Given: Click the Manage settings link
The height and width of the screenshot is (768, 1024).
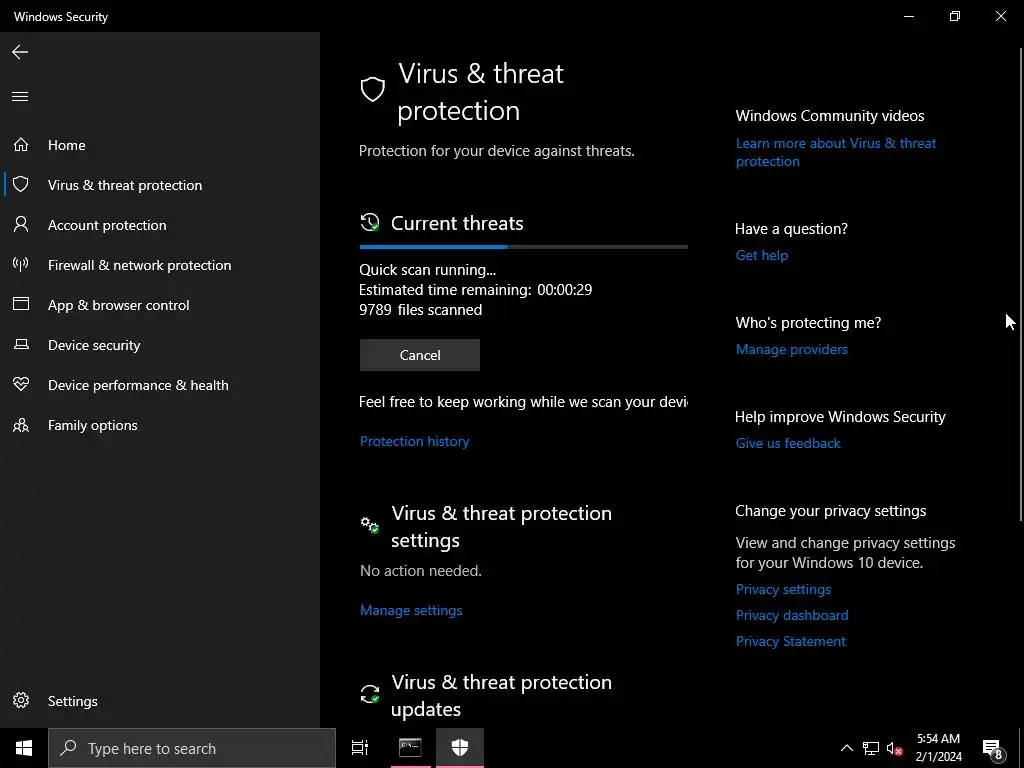Looking at the screenshot, I should (x=411, y=610).
